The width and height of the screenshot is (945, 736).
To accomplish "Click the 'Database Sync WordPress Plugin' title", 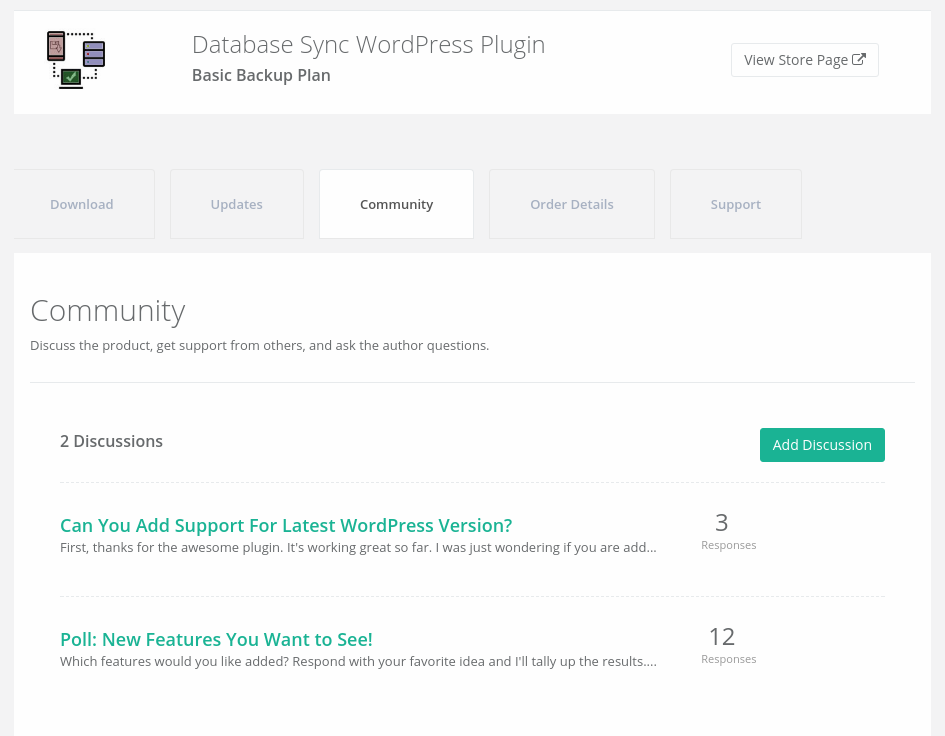I will 368,45.
